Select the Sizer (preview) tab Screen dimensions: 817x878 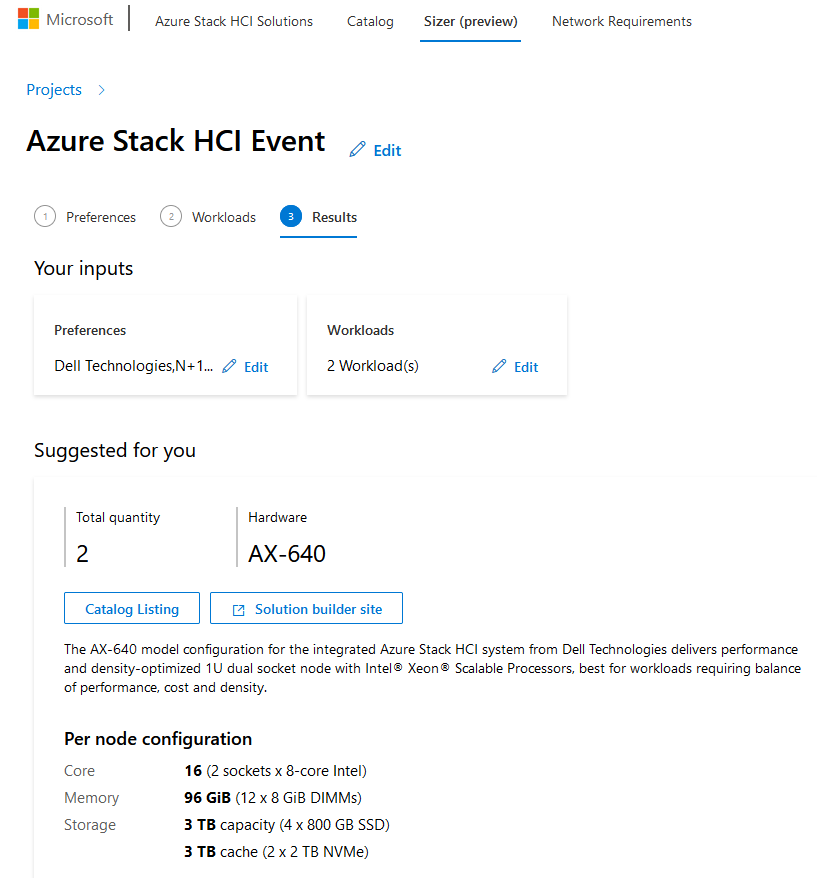(x=470, y=21)
